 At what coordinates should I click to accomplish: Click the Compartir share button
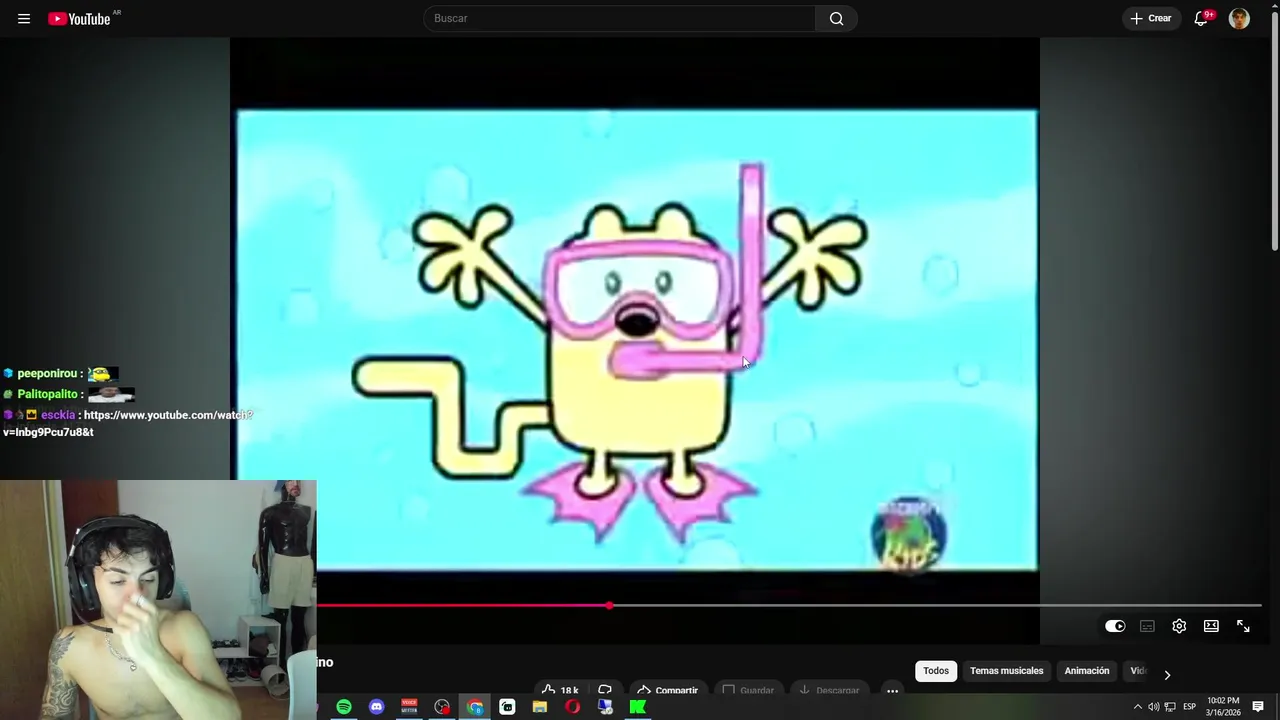click(667, 690)
